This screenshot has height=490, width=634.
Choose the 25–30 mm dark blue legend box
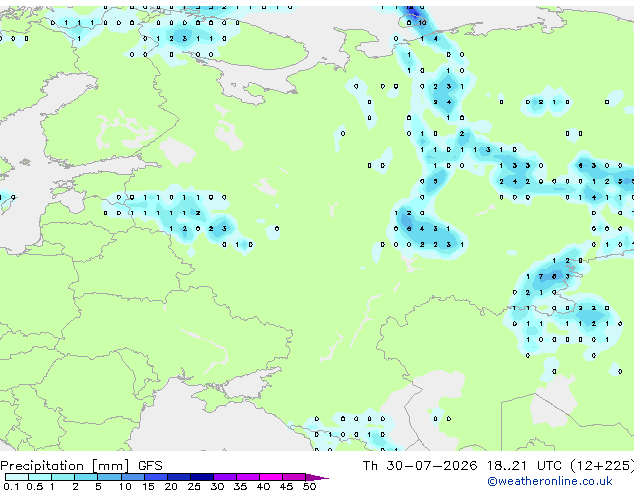[201, 477]
